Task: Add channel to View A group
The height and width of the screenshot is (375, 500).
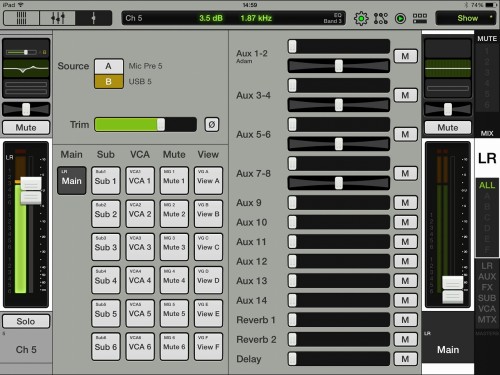Action: pos(208,181)
